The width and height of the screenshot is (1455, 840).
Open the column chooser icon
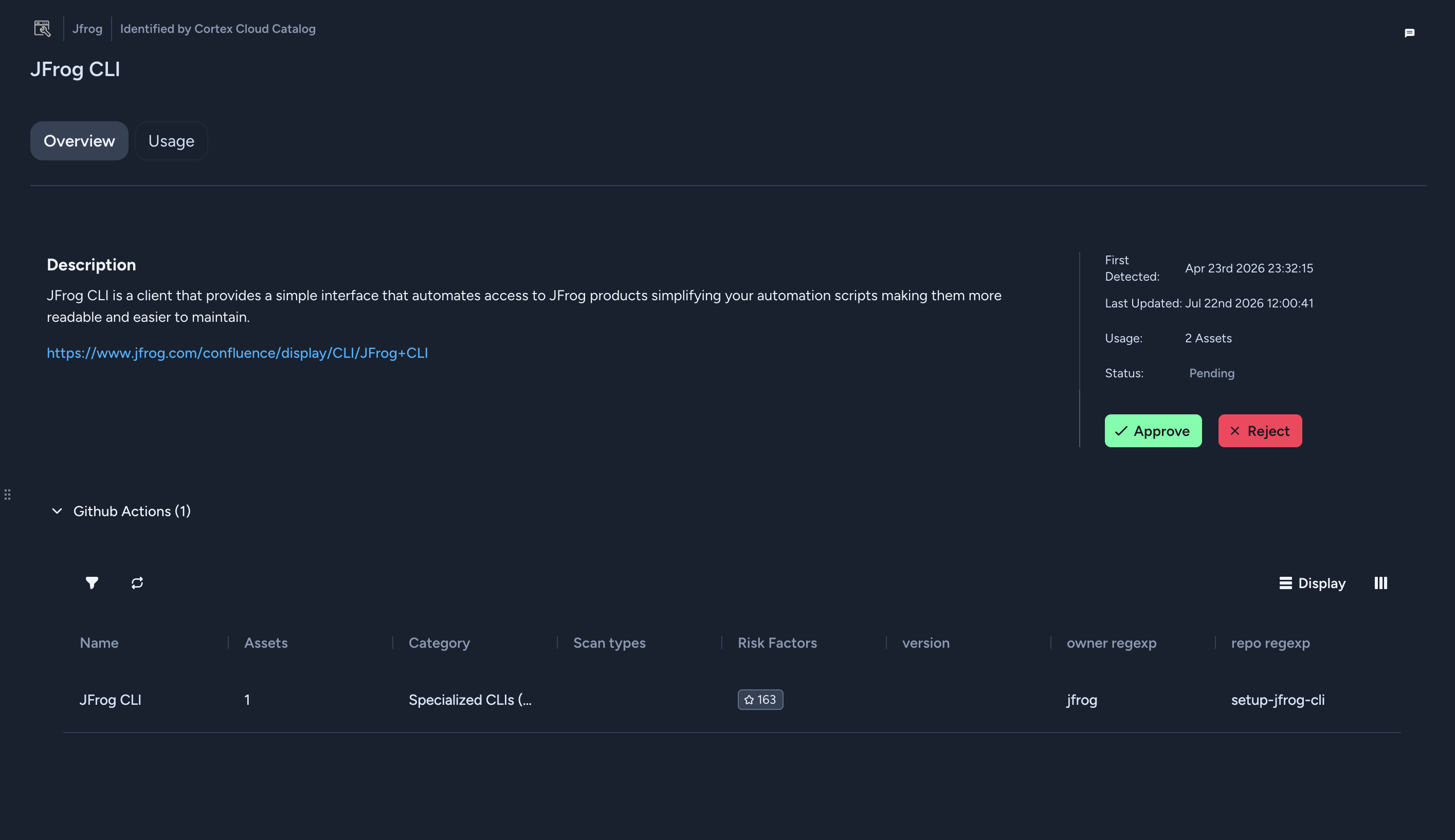click(1380, 582)
